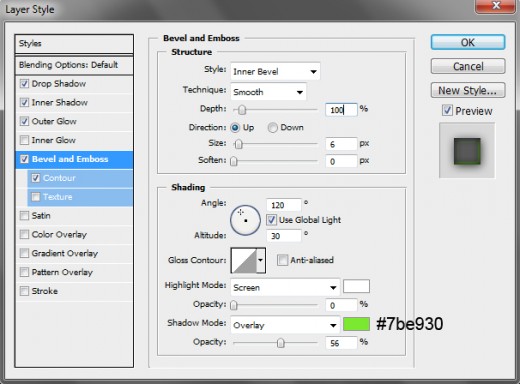520x384 pixels.
Task: Turn on the Color Overlay checkbox
Action: [24, 234]
